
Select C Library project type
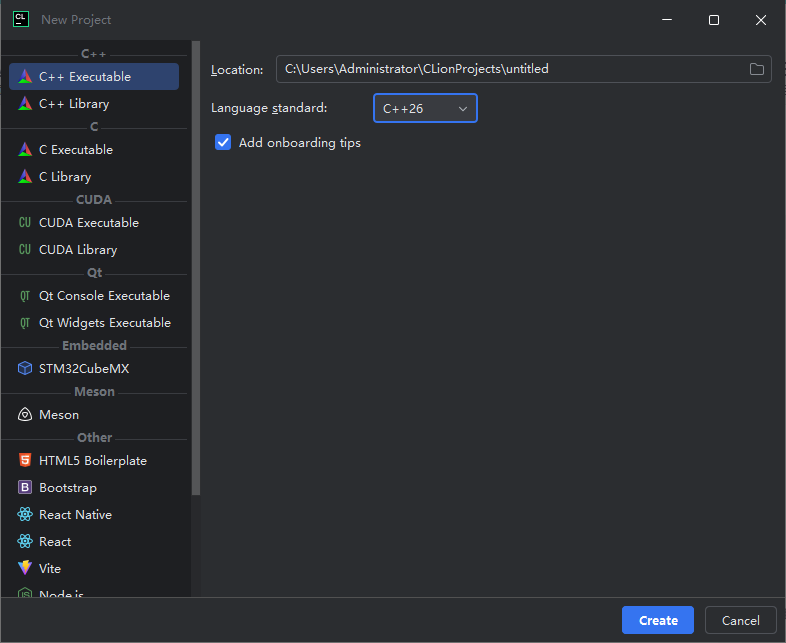pos(94,176)
